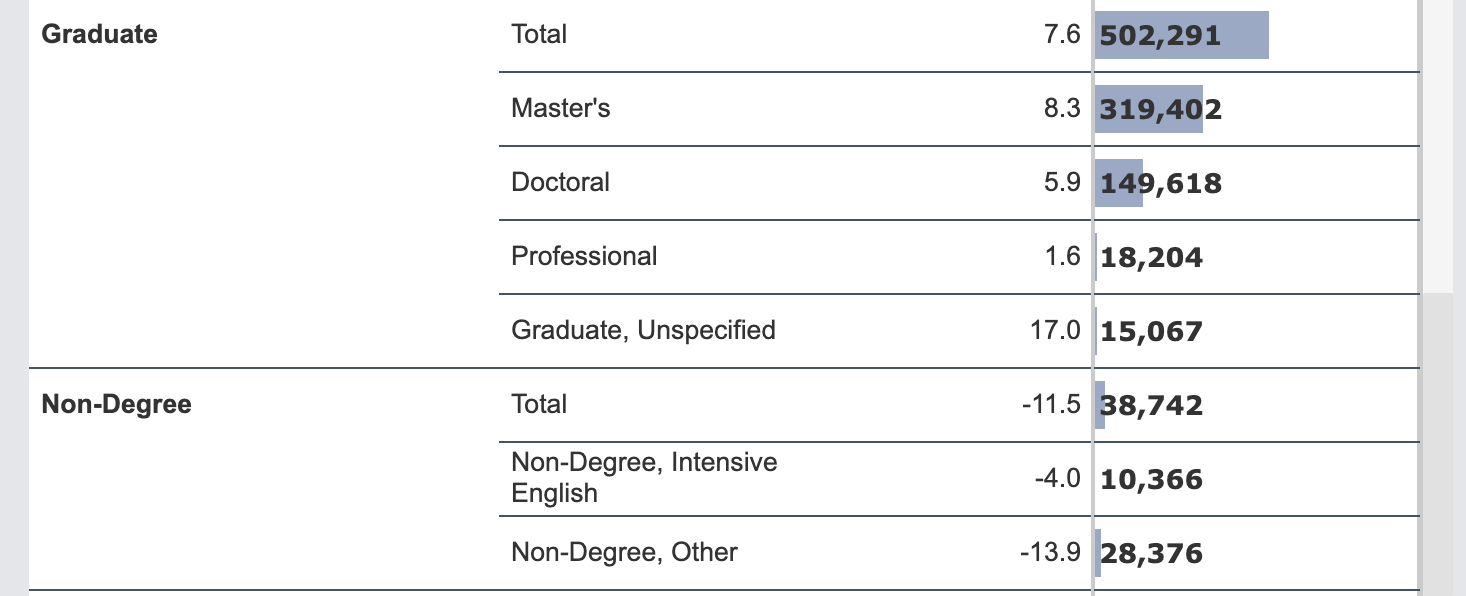Select the 10,366 Intensive English value
Image resolution: width=1466 pixels, height=596 pixels.
click(1151, 480)
